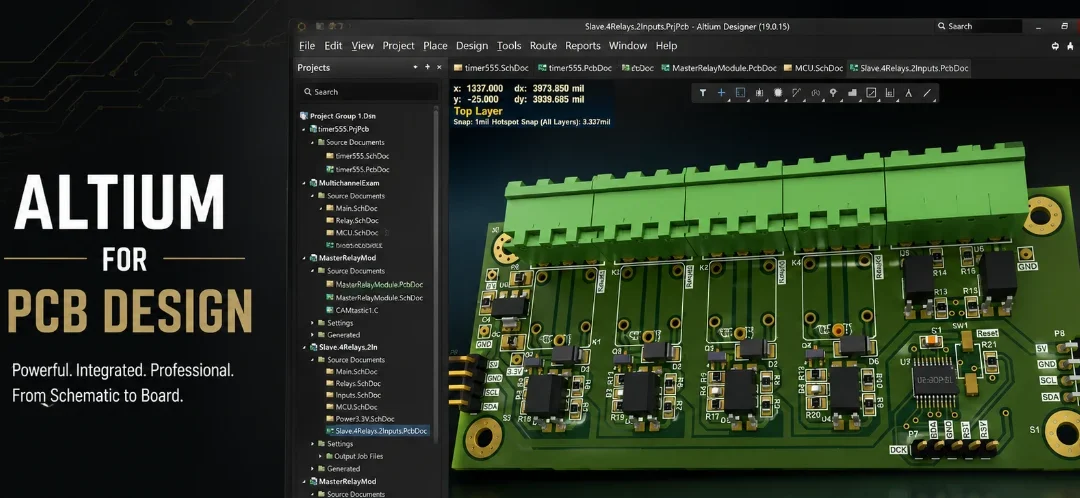This screenshot has height=498, width=1080.
Task: Click U3 chip on the 3D board view
Action: click(936, 380)
